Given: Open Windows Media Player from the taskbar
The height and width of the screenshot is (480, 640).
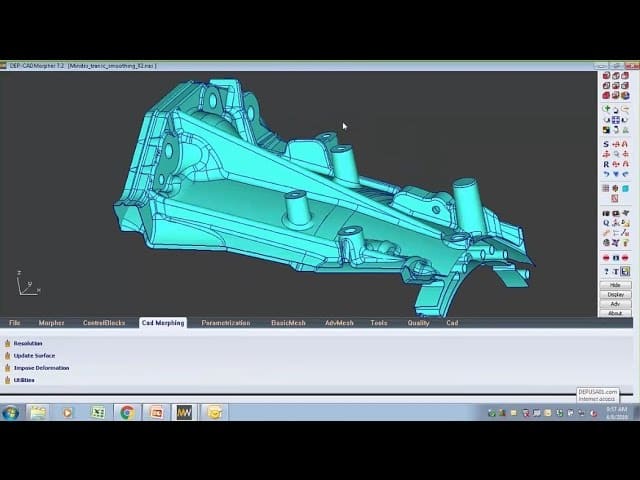Looking at the screenshot, I should [68, 412].
